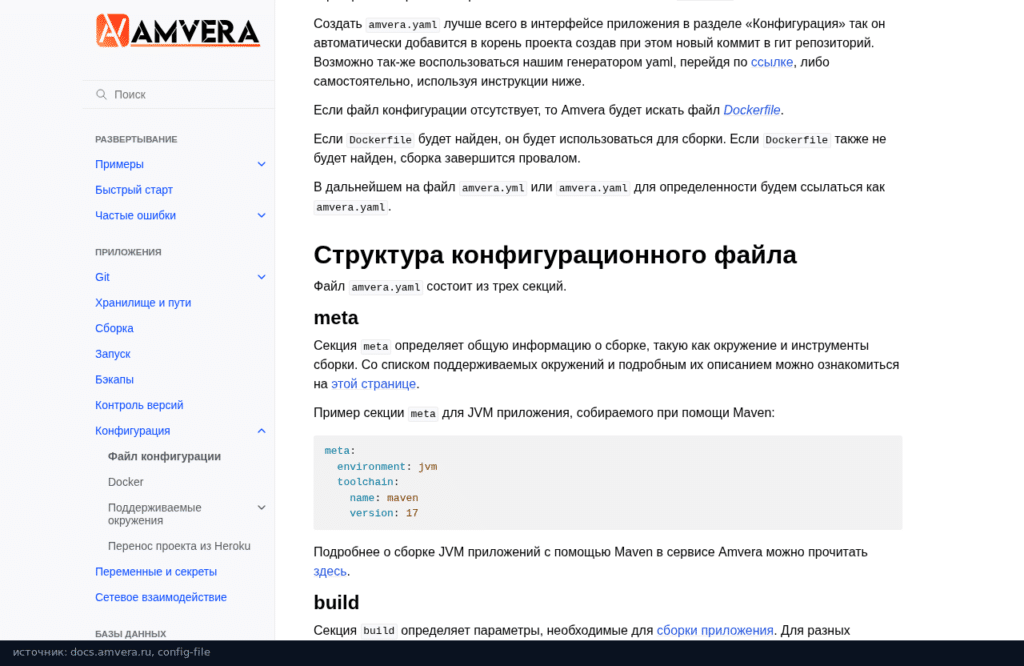The image size is (1024, 666).
Task: Follow the этой странице link
Action: (x=374, y=384)
